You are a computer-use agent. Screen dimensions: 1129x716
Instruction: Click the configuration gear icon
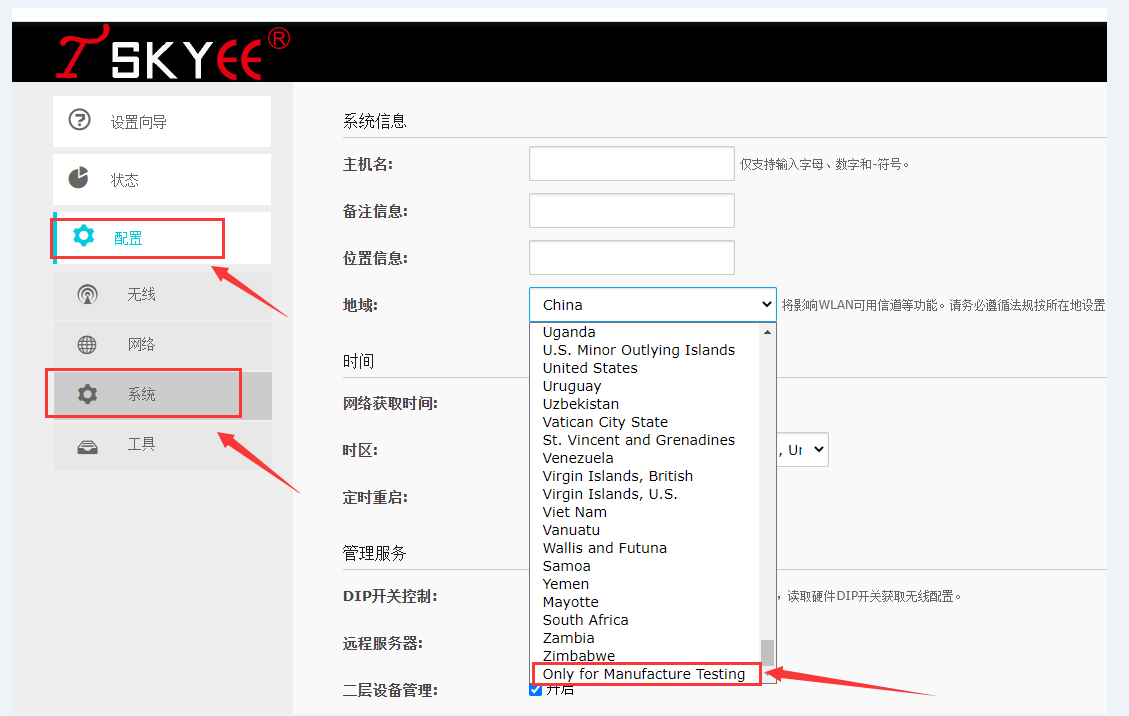point(84,236)
